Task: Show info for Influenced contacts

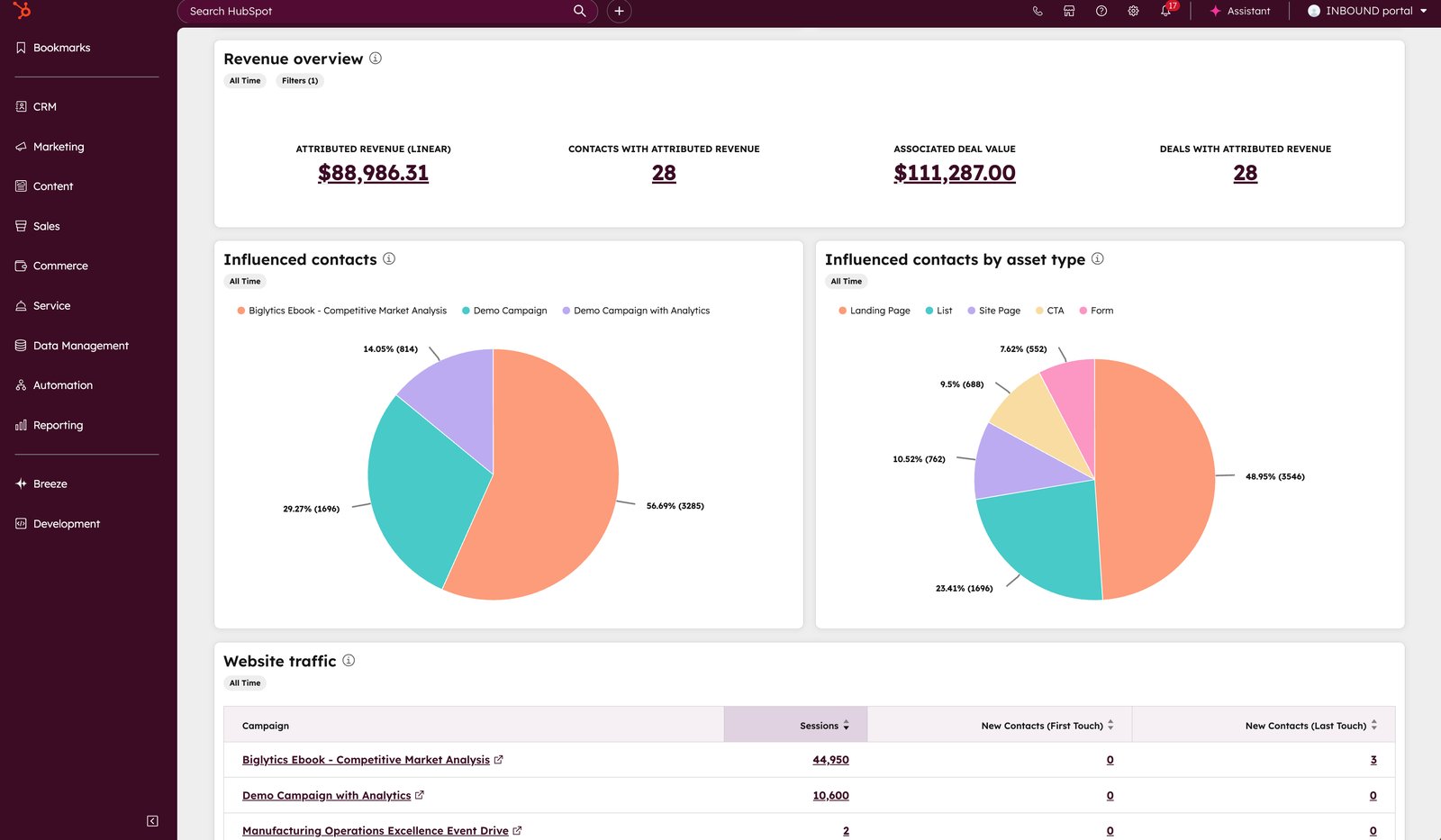Action: click(x=389, y=258)
